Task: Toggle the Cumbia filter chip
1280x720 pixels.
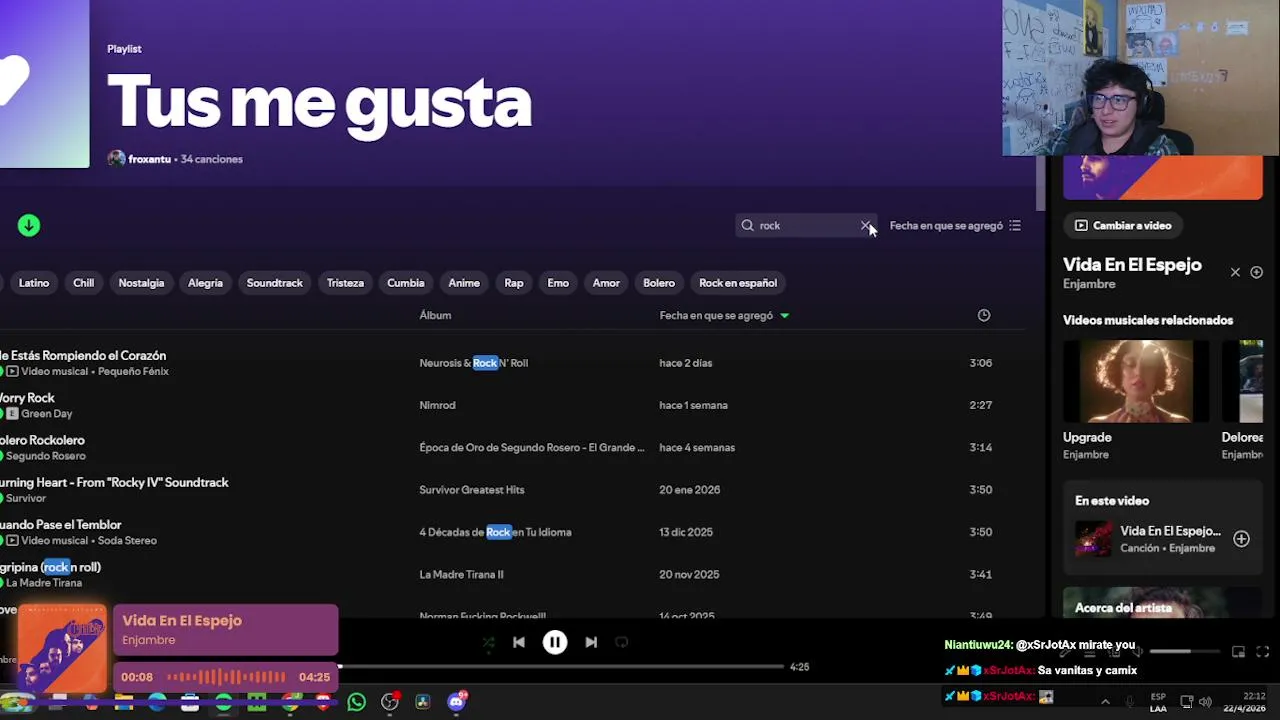Action: pyautogui.click(x=405, y=283)
